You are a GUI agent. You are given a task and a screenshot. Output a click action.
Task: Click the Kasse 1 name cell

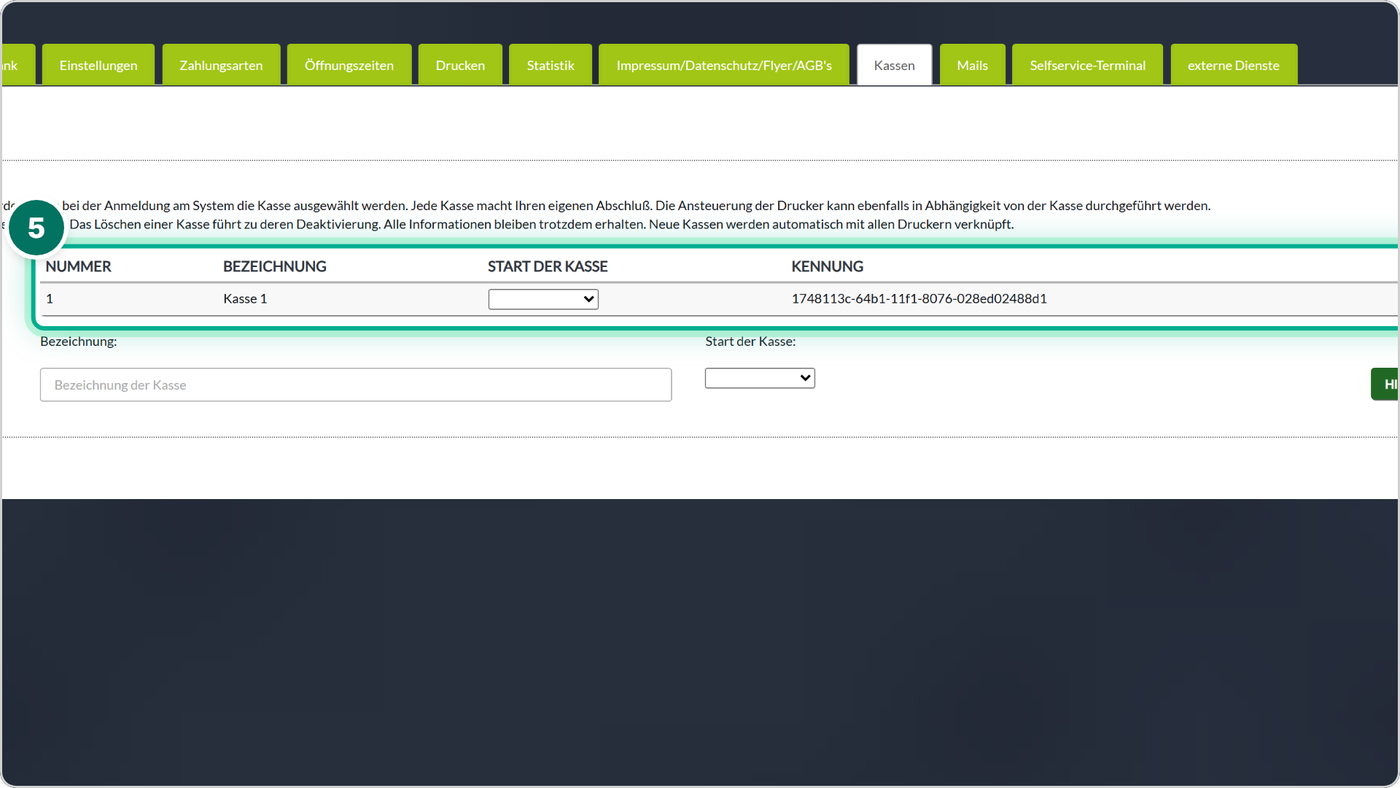pos(245,299)
